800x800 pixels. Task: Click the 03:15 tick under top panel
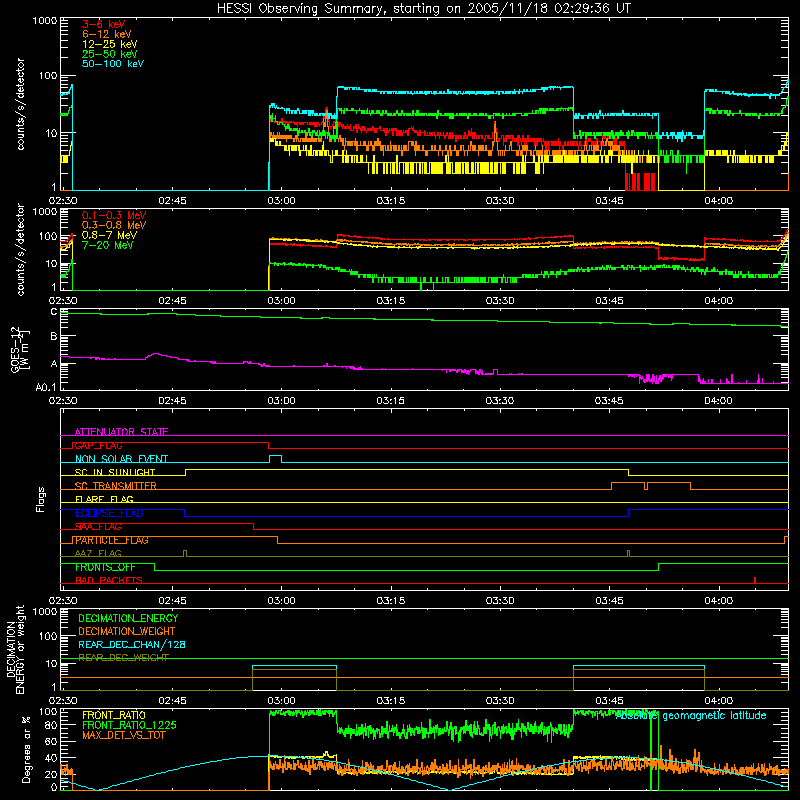390,201
